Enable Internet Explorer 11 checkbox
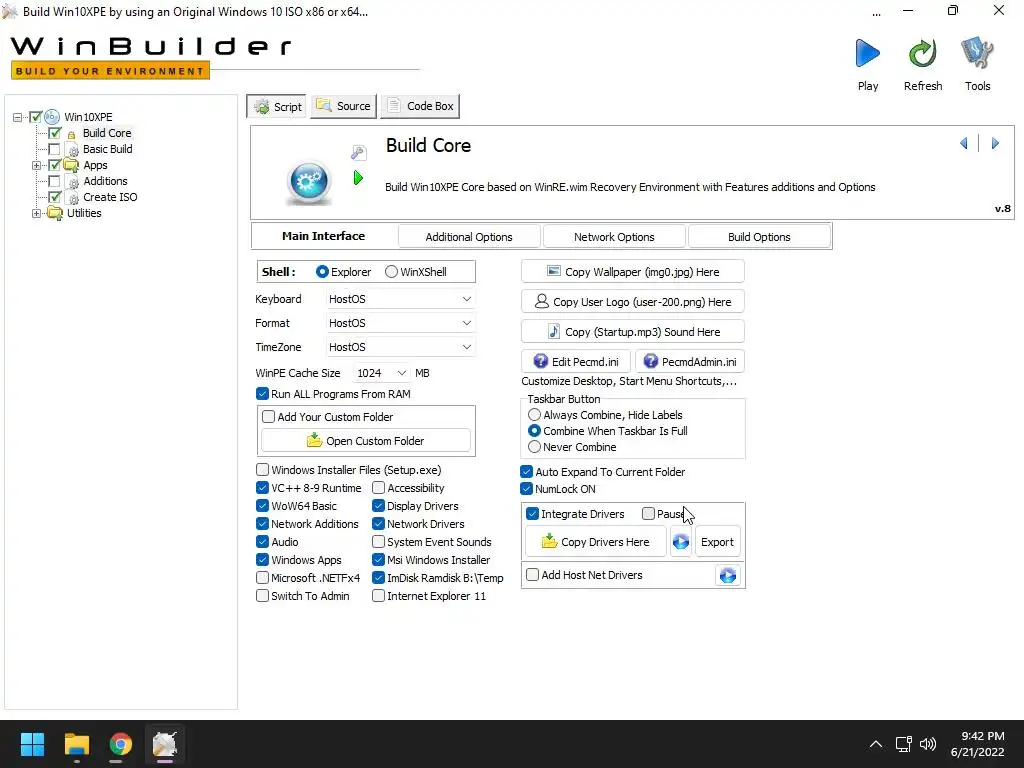The width and height of the screenshot is (1024, 768). (x=378, y=596)
